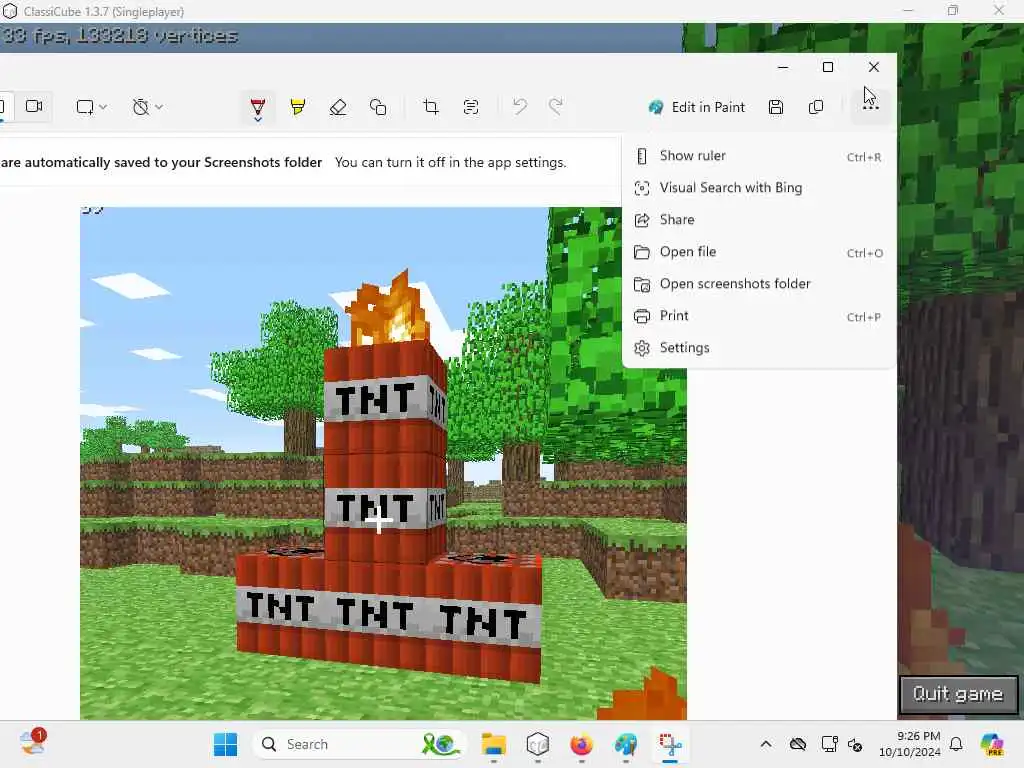
Task: Choose Show ruler from the menu
Action: pyautogui.click(x=759, y=156)
